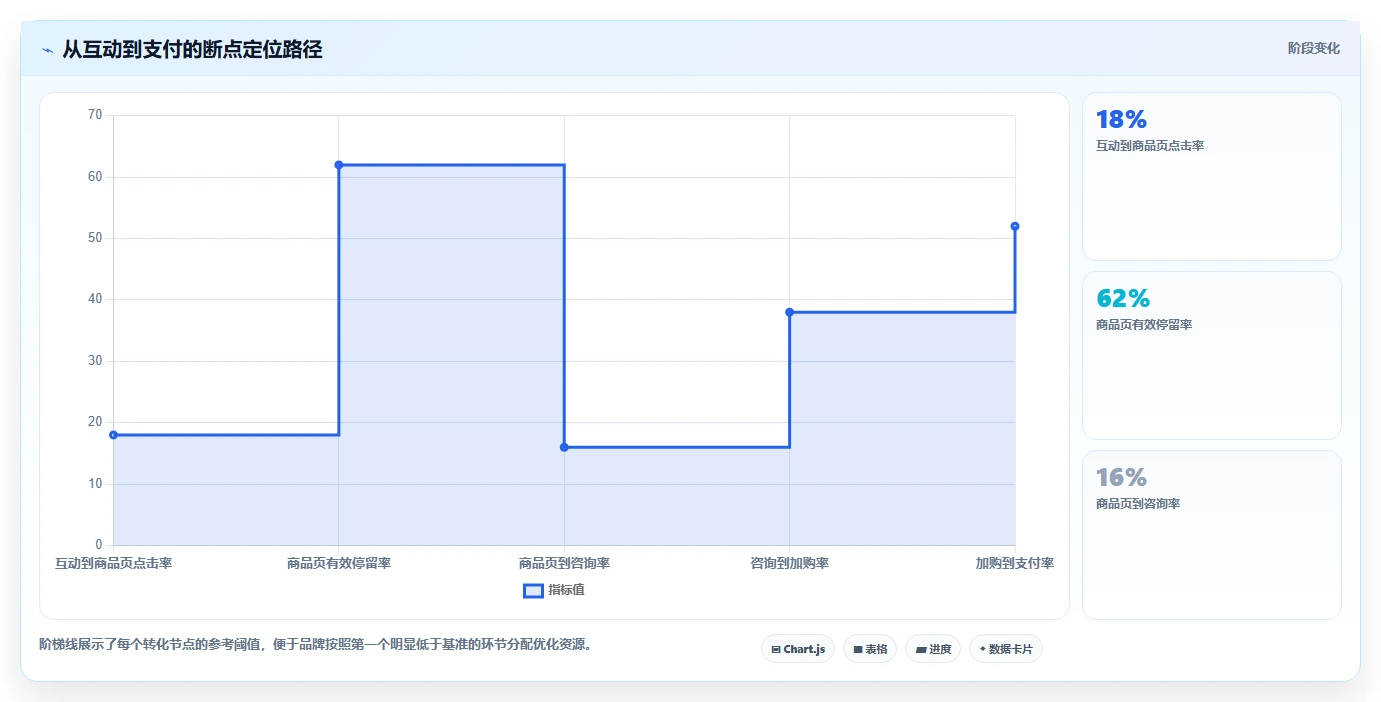Select the 进度 chip
Image resolution: width=1381 pixels, height=702 pixels.
(x=933, y=649)
